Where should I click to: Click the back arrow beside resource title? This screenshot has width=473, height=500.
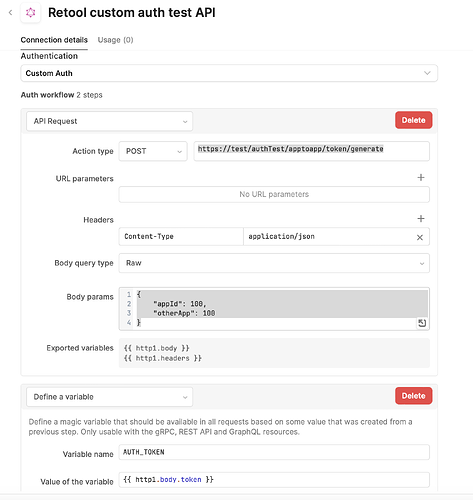click(11, 13)
